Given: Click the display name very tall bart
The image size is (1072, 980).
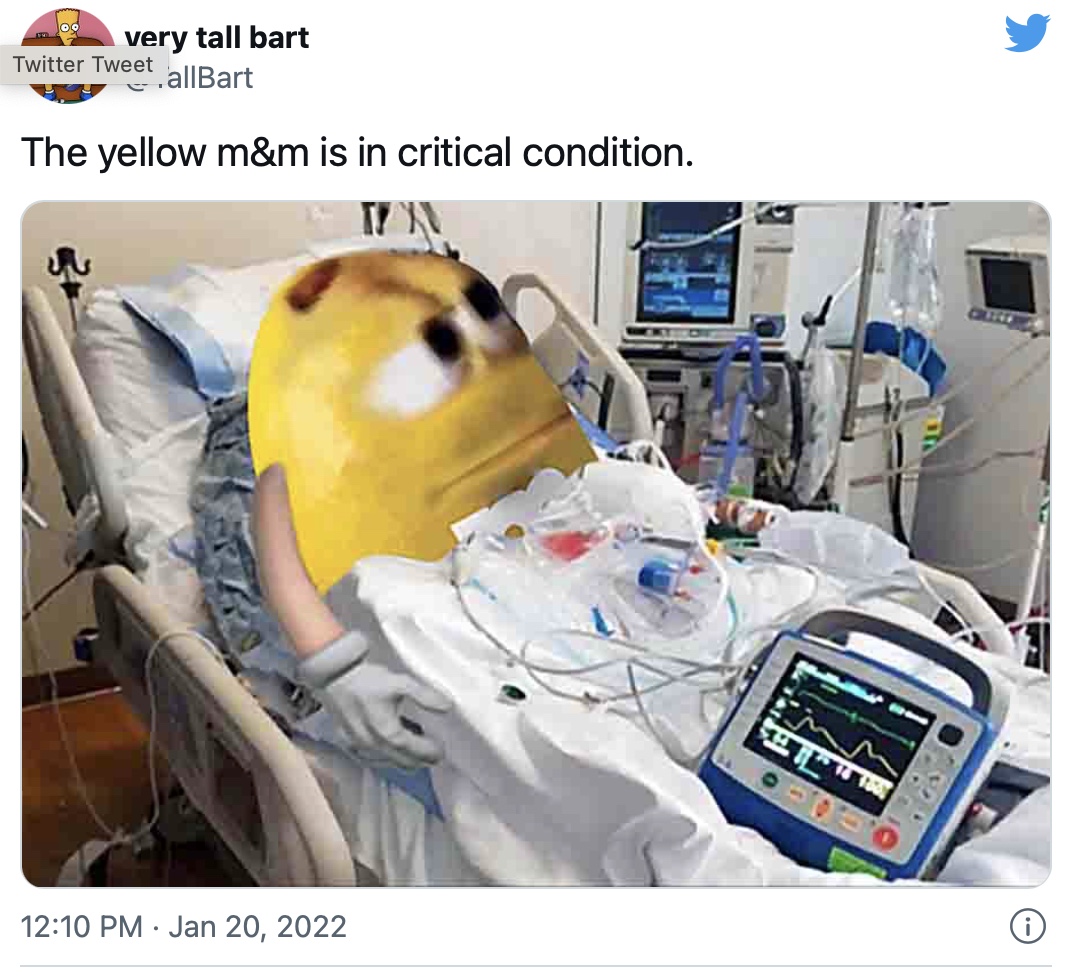Looking at the screenshot, I should tap(217, 37).
